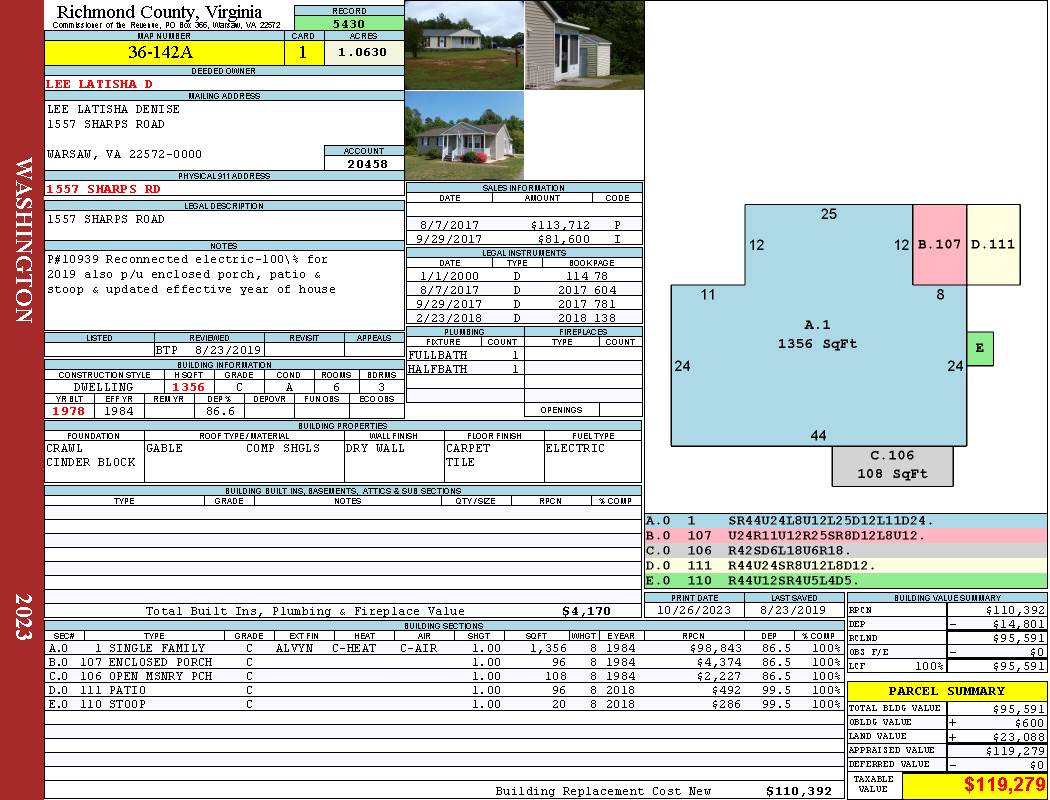Click the front yard house photo thumbnail

click(x=464, y=45)
